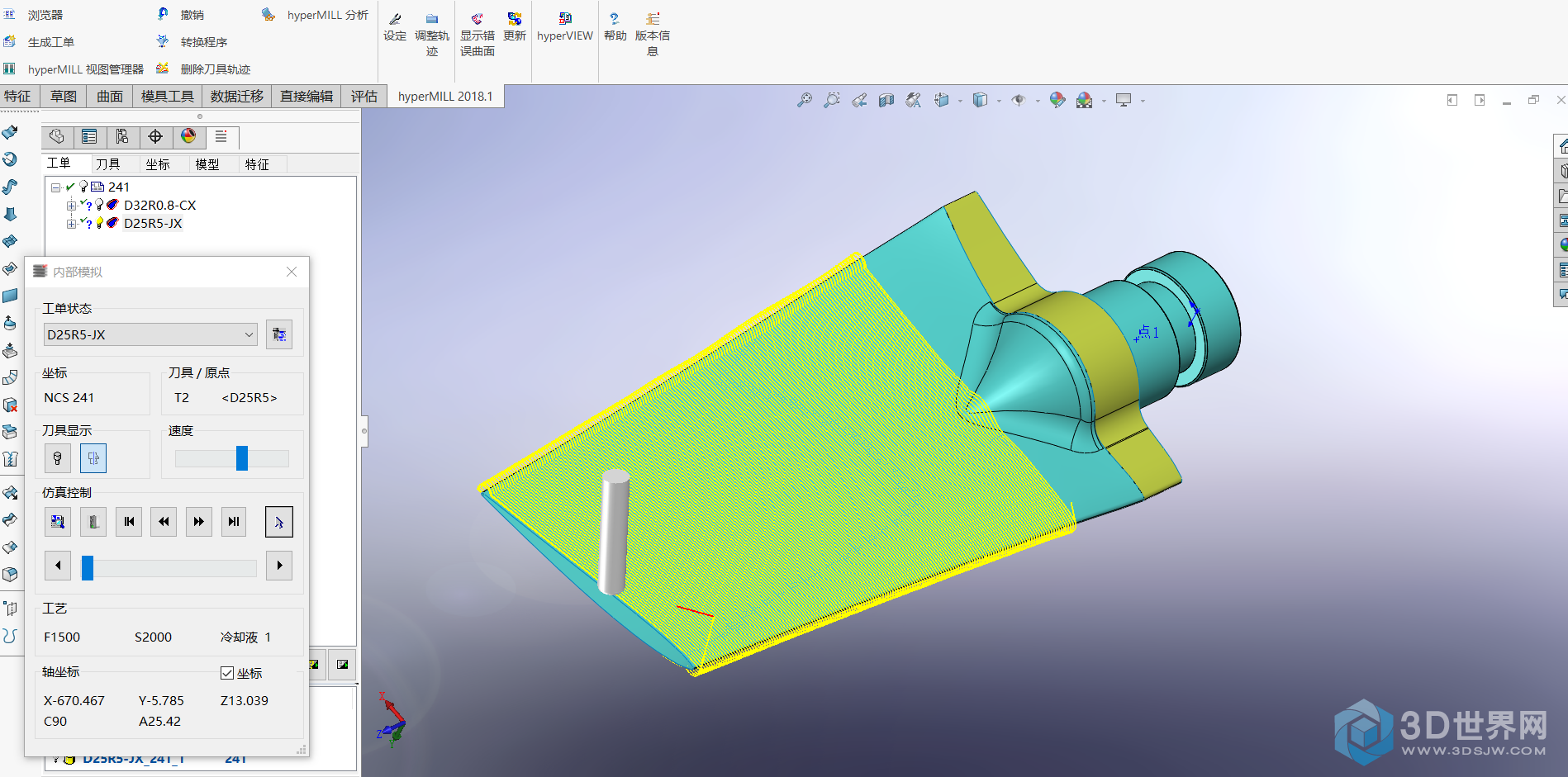Click the View Orientation cube icon

(942, 100)
